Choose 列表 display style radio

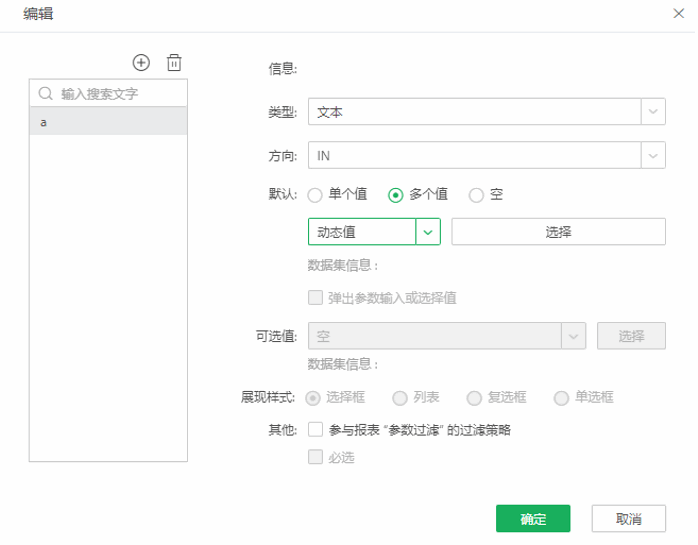click(400, 398)
